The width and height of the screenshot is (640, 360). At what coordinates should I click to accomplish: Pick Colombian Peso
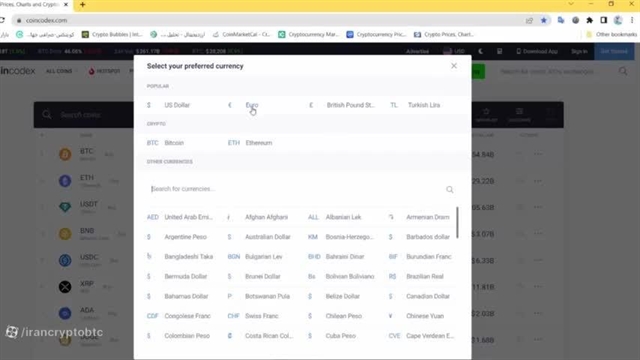click(187, 336)
